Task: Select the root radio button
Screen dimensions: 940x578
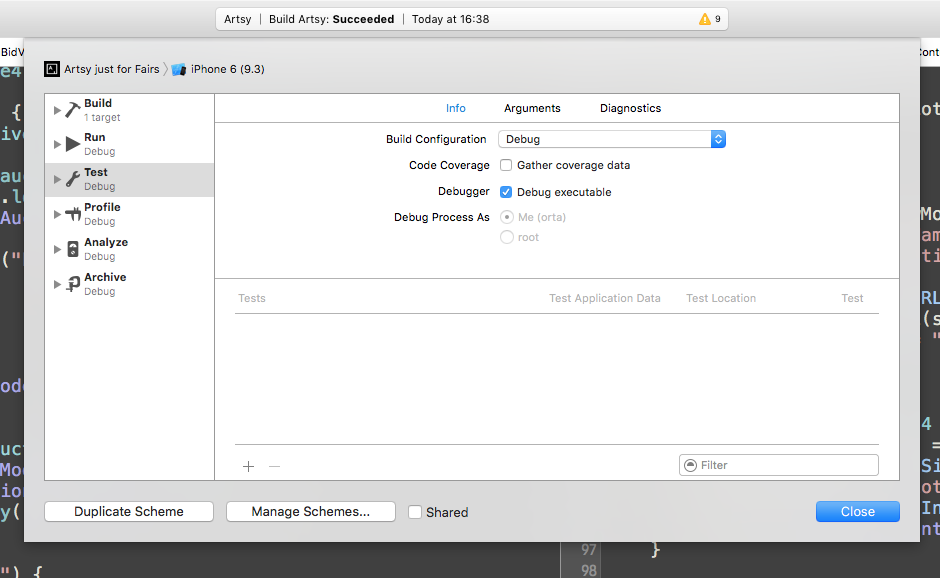Action: click(507, 237)
